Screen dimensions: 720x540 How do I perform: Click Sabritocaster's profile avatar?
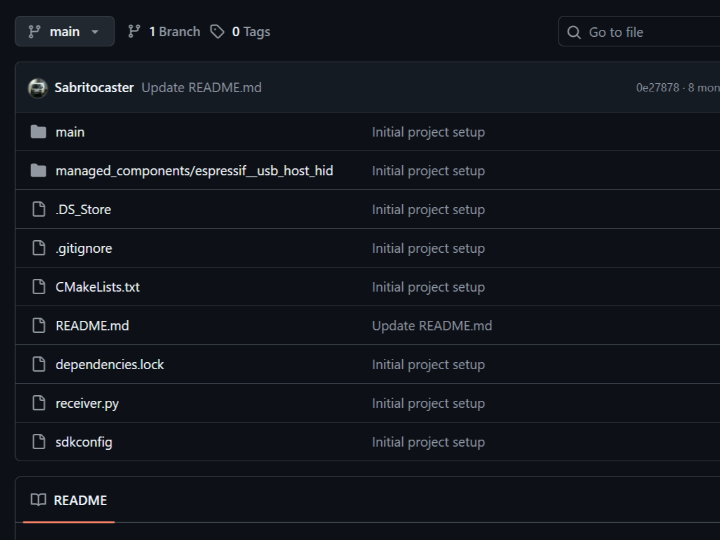[x=38, y=88]
